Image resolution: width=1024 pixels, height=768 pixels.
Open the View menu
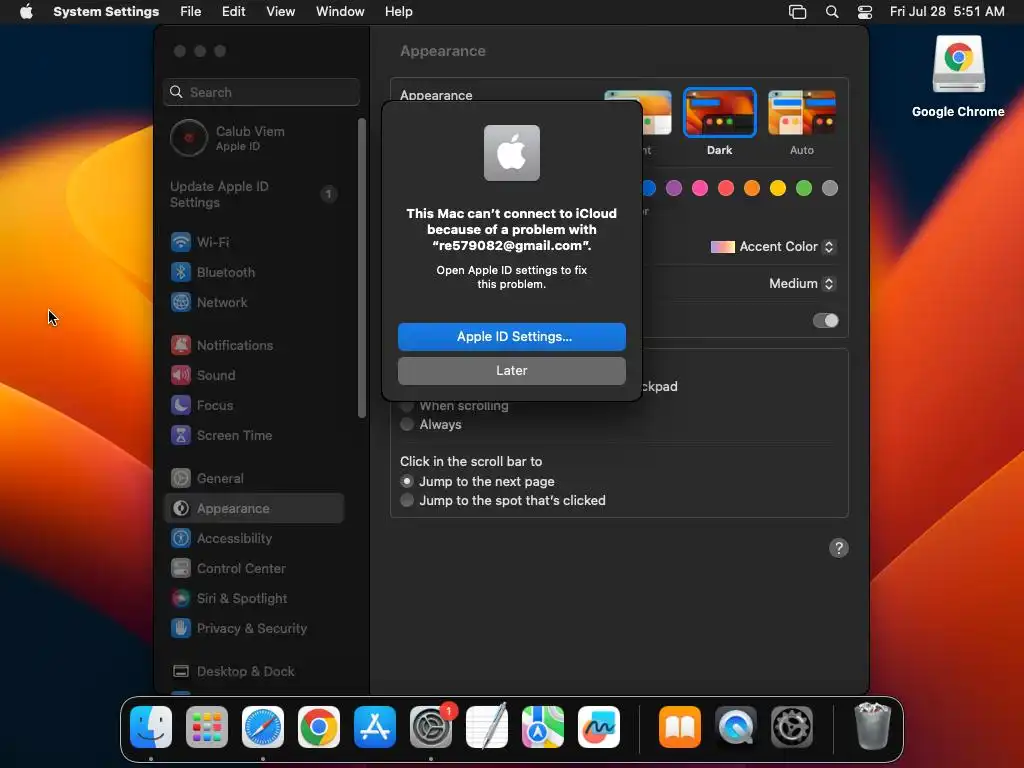(281, 12)
